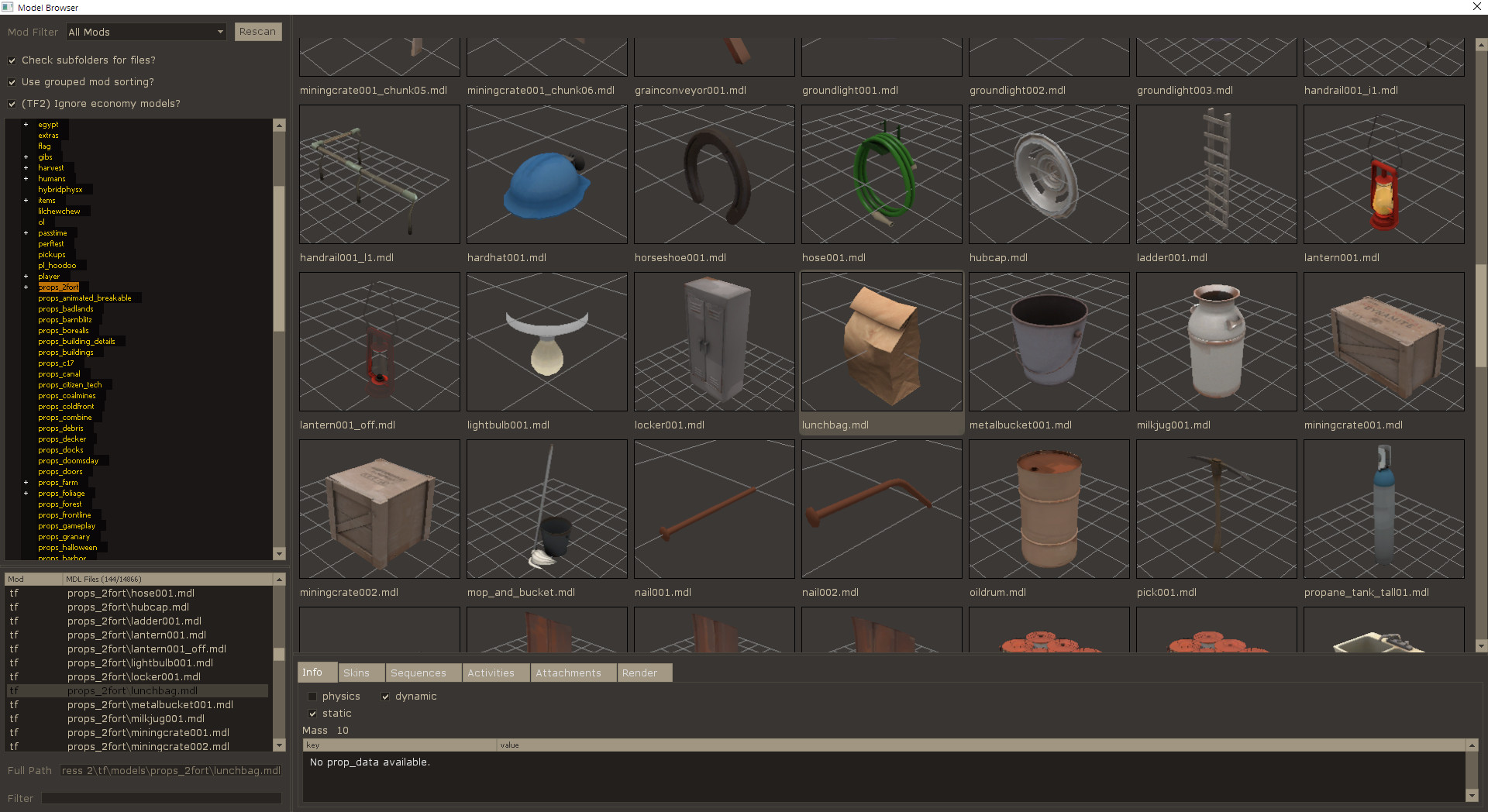Screen dimensions: 1488x812
Task: Select the hardhat001.mdl thumbnail
Action: (x=546, y=174)
